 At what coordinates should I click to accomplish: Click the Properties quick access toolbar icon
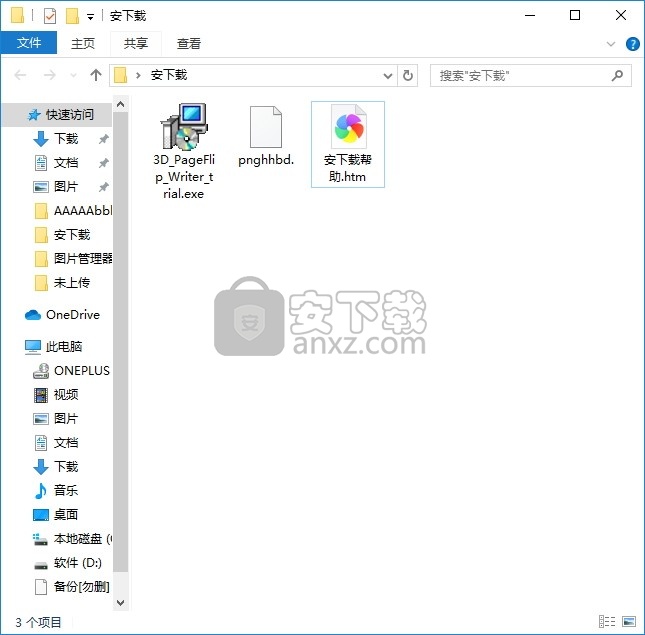click(x=50, y=16)
